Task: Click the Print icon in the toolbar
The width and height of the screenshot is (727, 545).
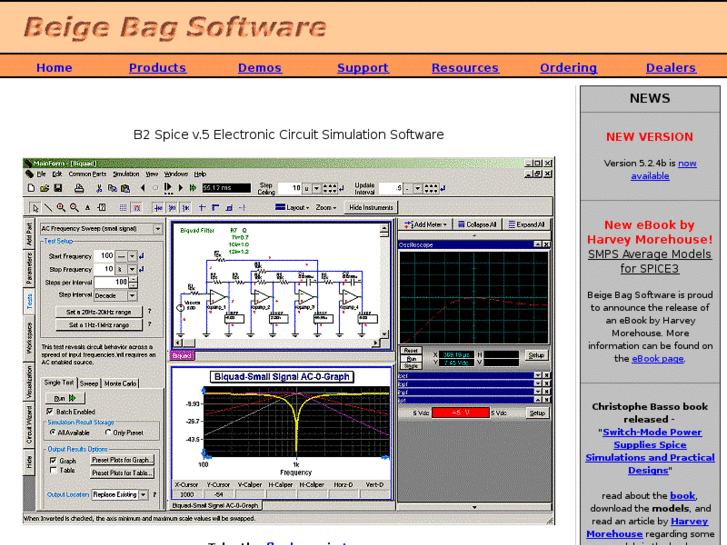Action: point(79,188)
